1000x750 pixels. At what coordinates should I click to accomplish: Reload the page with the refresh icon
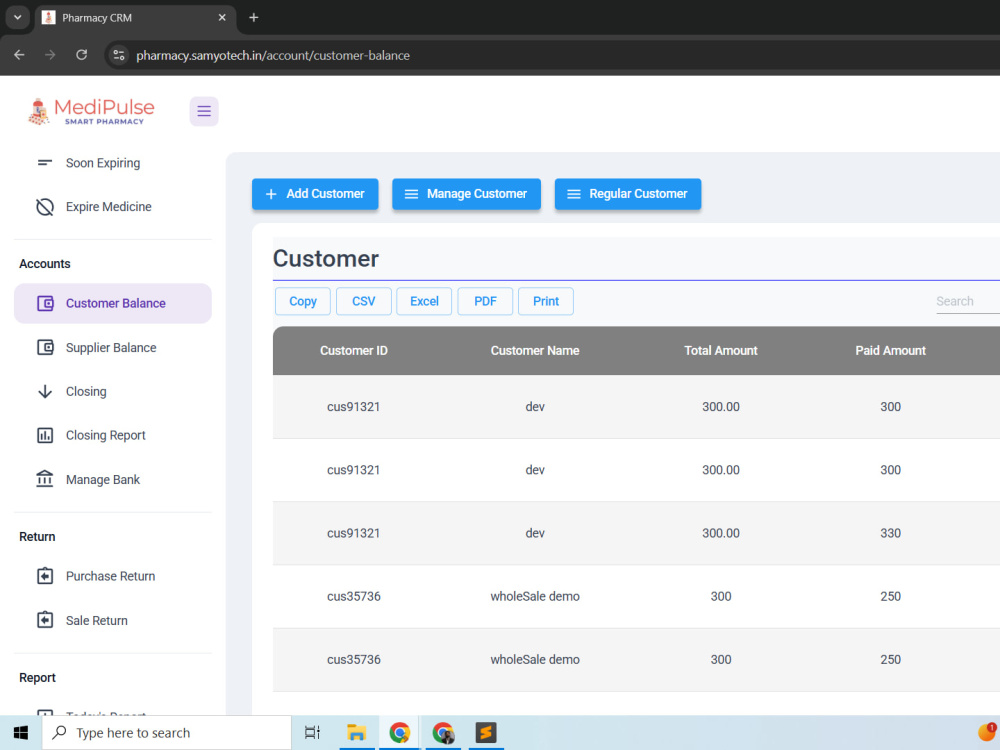pos(82,55)
